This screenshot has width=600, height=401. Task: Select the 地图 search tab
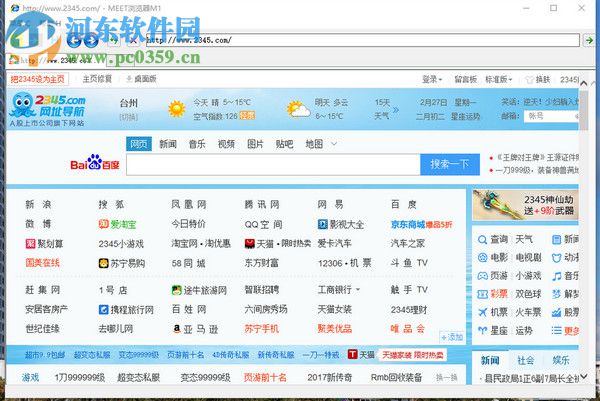coord(314,144)
